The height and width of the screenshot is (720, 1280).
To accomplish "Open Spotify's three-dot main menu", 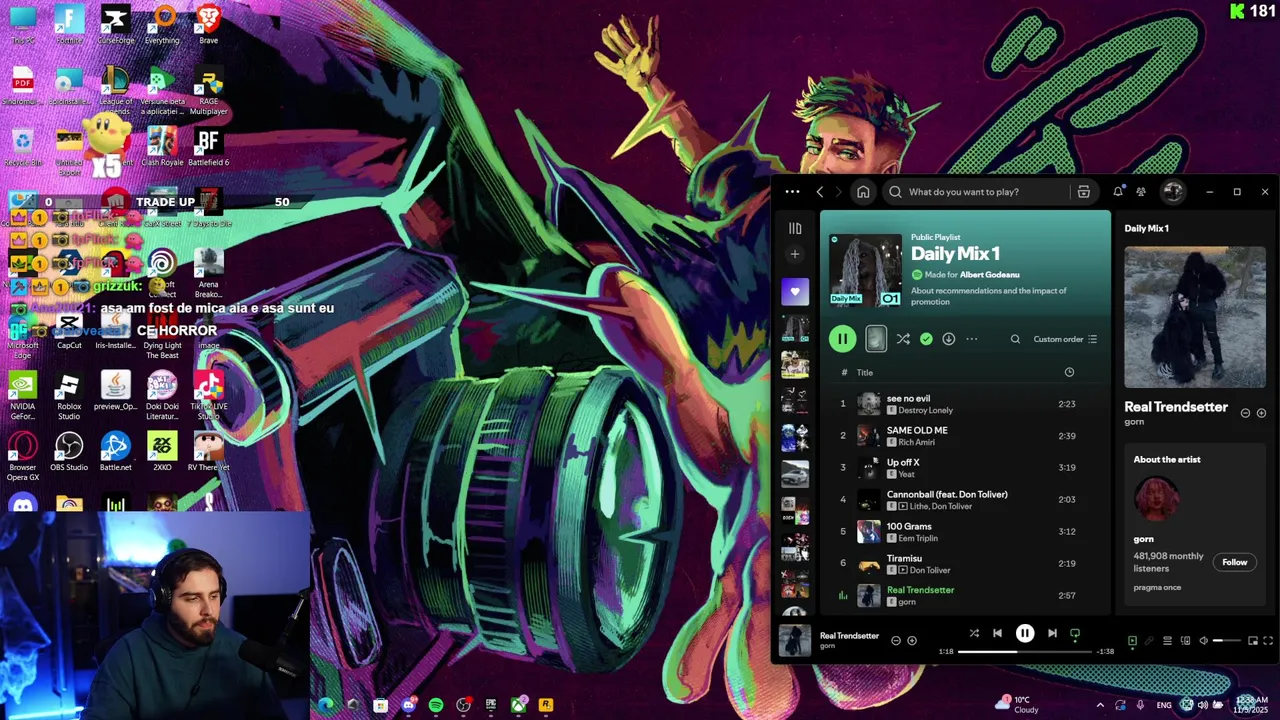I will (x=792, y=192).
